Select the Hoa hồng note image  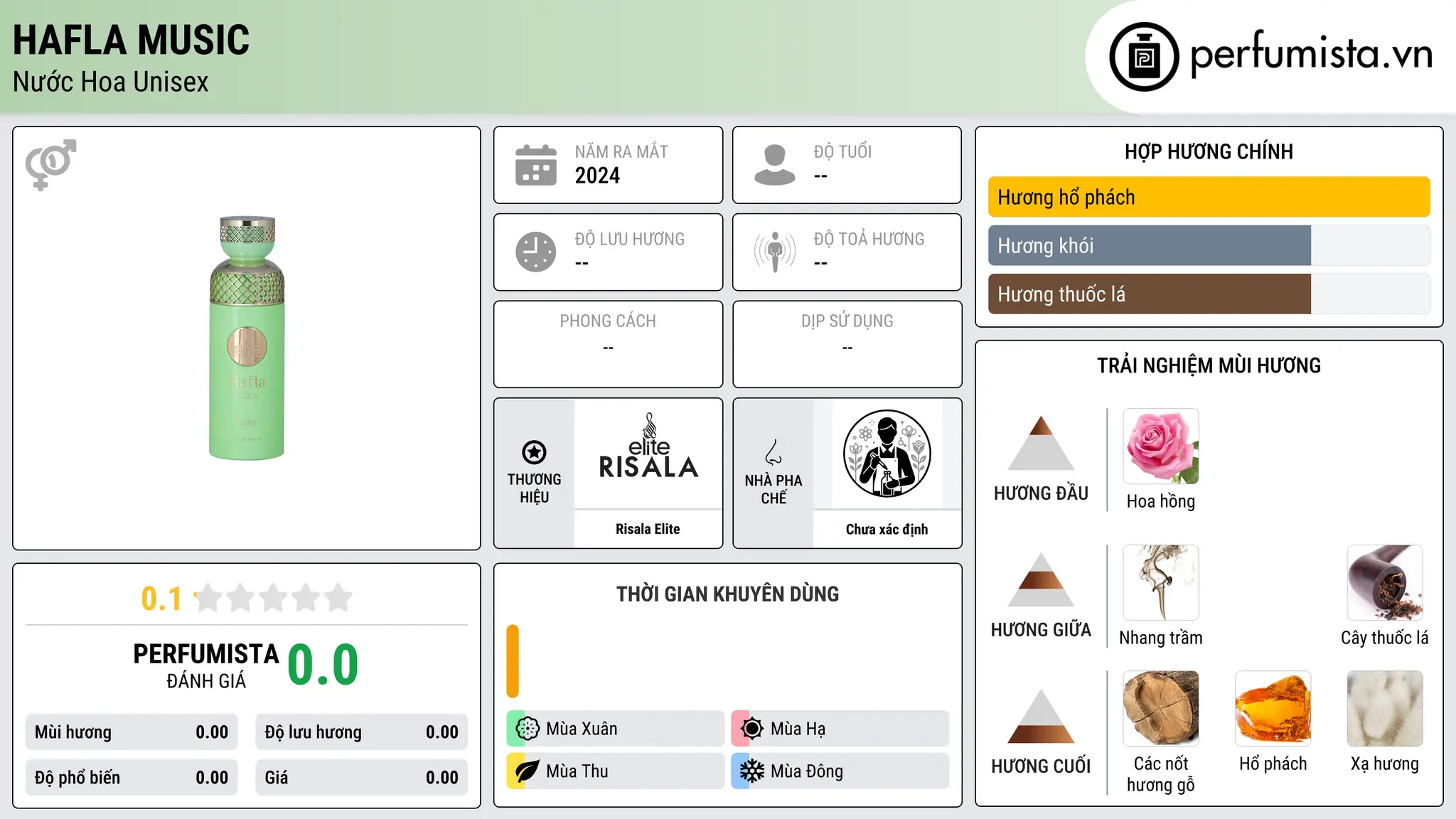[x=1161, y=446]
